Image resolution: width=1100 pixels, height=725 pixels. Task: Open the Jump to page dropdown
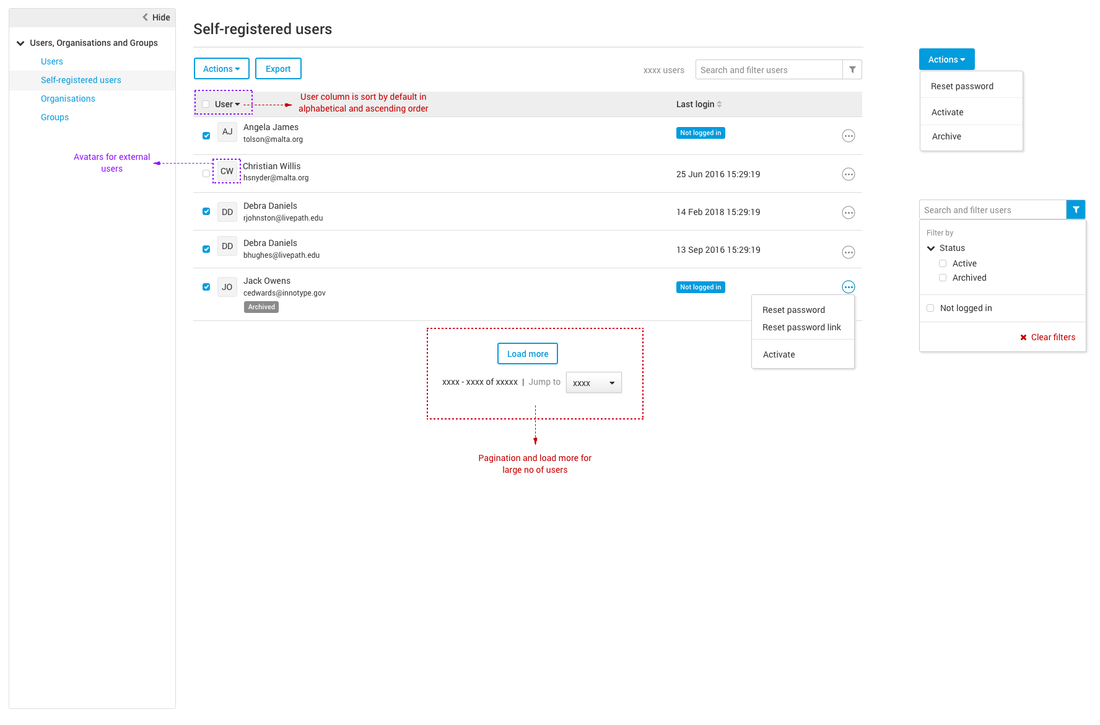593,383
